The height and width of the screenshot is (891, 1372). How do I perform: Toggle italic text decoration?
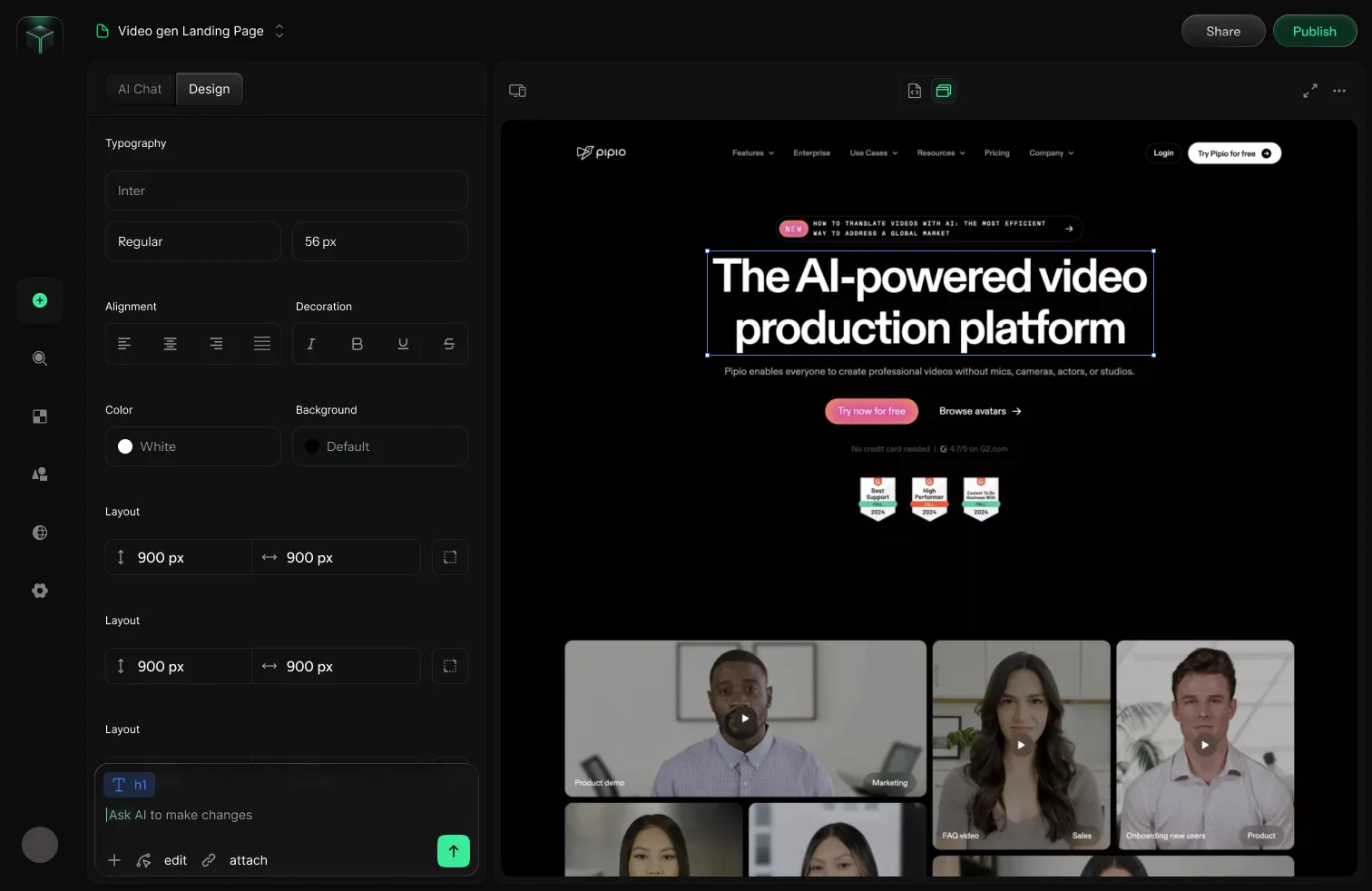tap(311, 344)
